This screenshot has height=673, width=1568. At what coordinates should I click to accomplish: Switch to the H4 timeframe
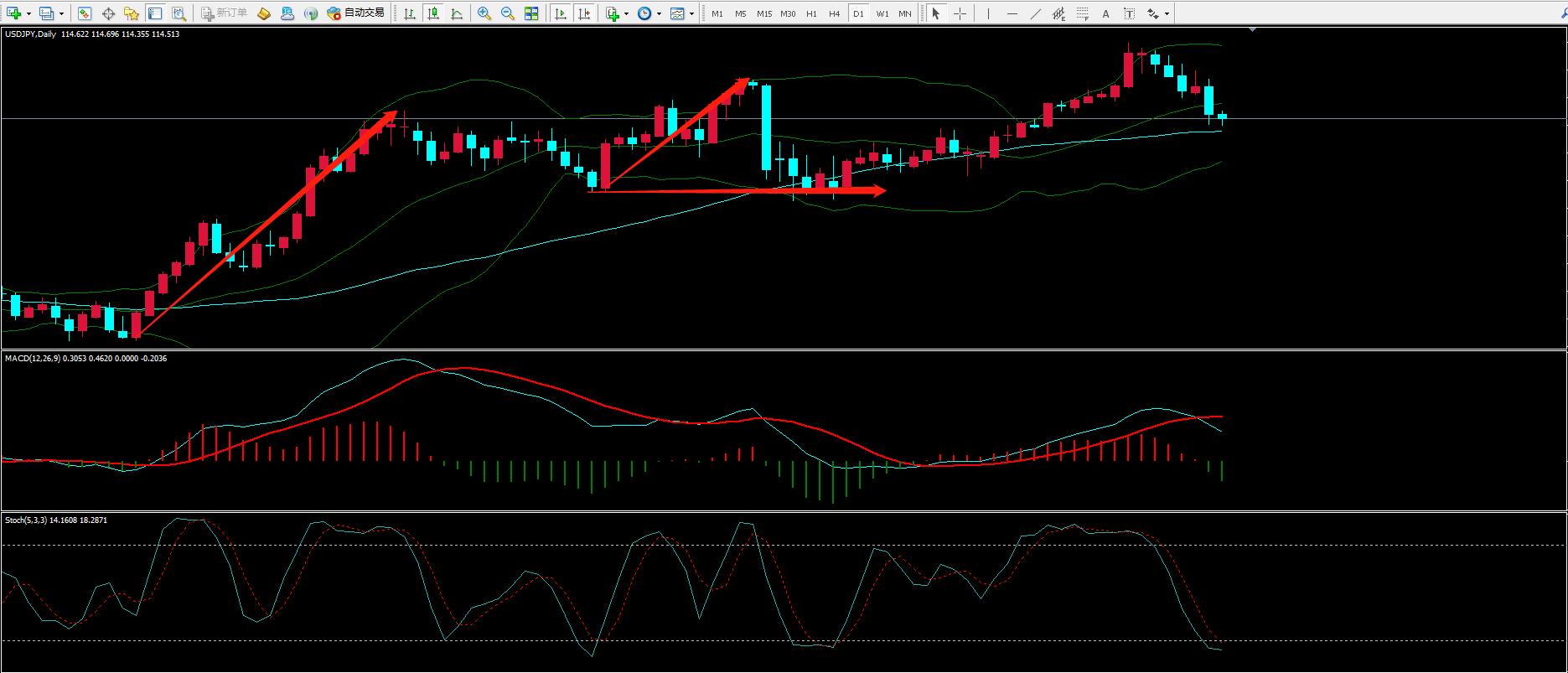[834, 13]
